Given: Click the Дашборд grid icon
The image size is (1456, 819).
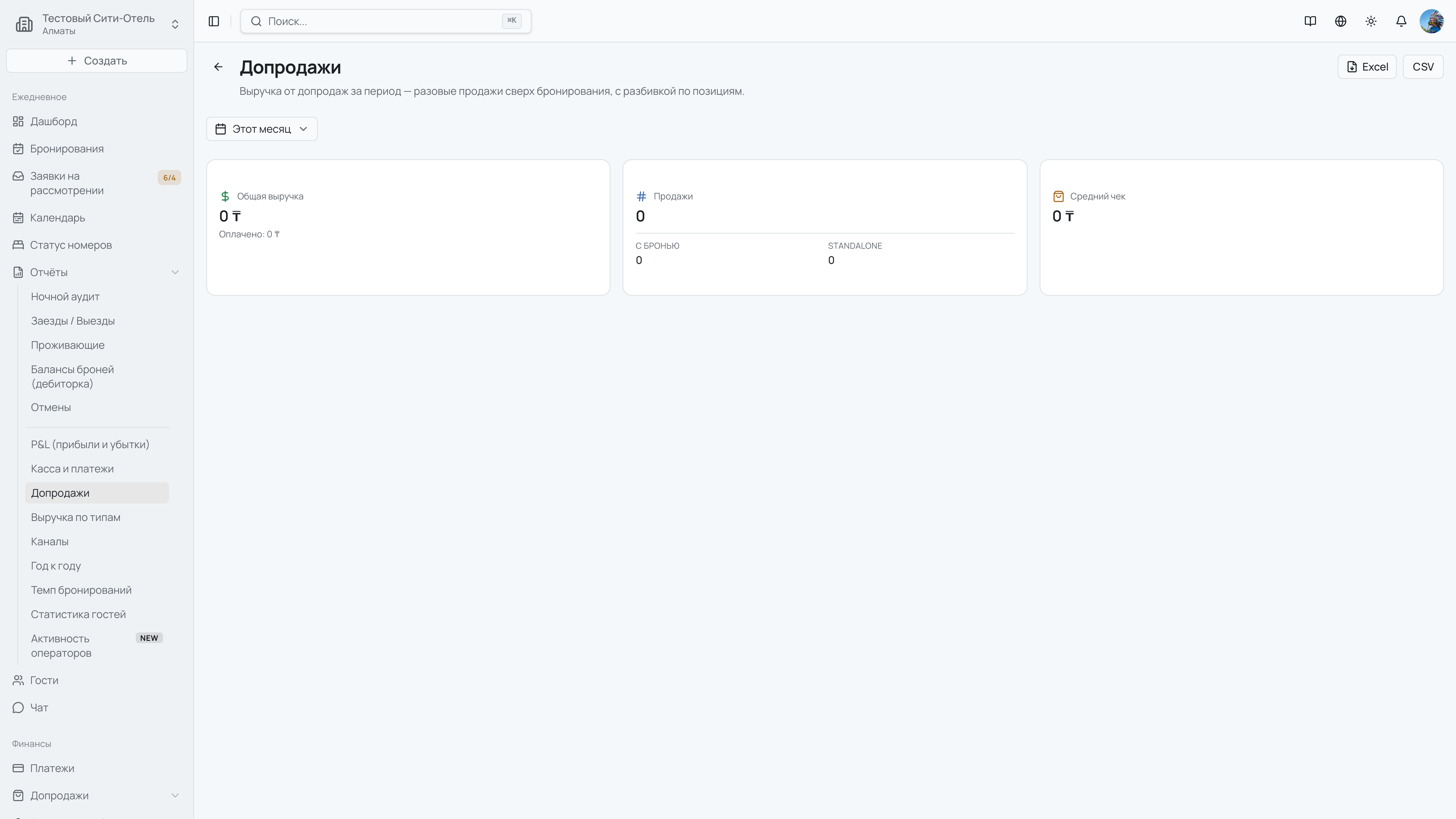Looking at the screenshot, I should pyautogui.click(x=18, y=121).
